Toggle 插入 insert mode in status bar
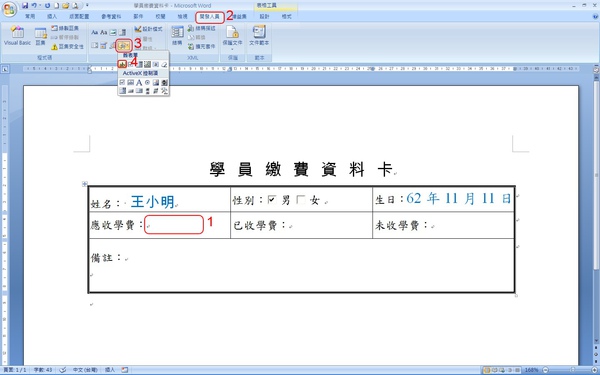 [x=110, y=370]
